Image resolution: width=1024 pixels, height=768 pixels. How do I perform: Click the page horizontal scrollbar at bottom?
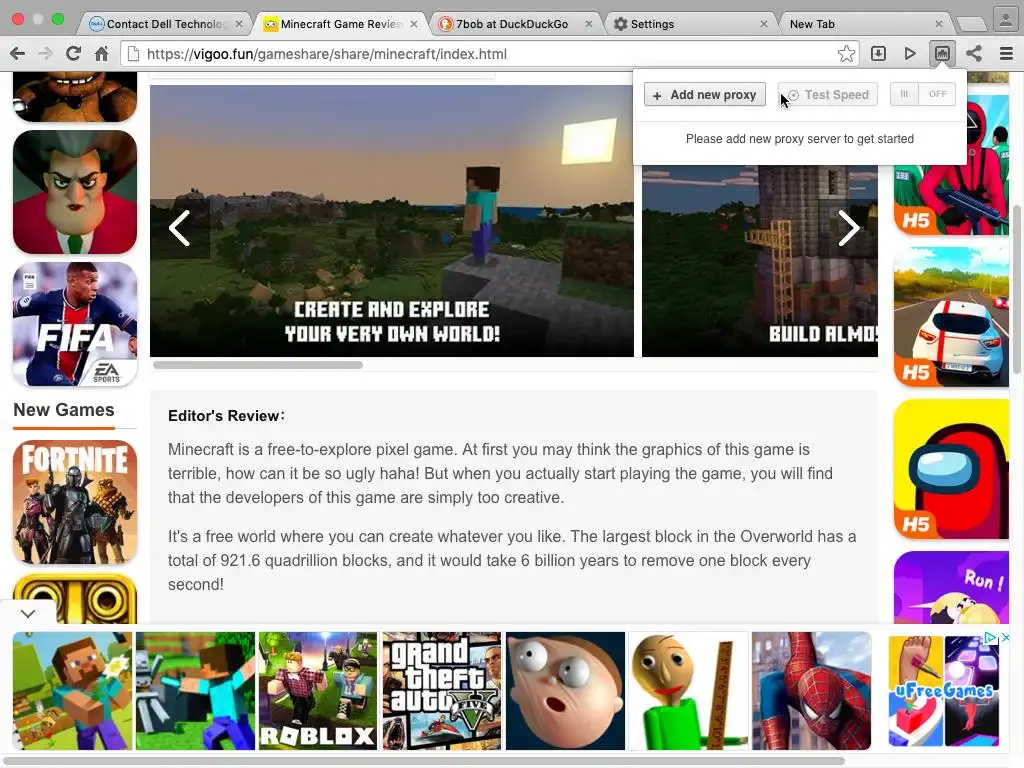pyautogui.click(x=424, y=761)
